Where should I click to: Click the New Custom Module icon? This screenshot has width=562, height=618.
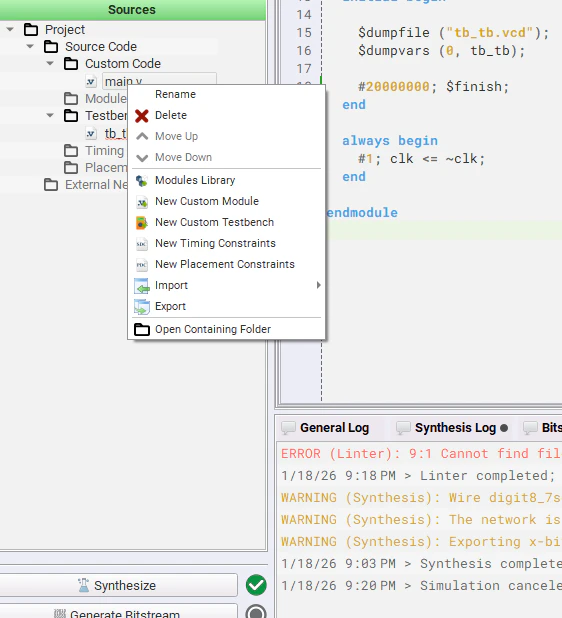pos(142,202)
